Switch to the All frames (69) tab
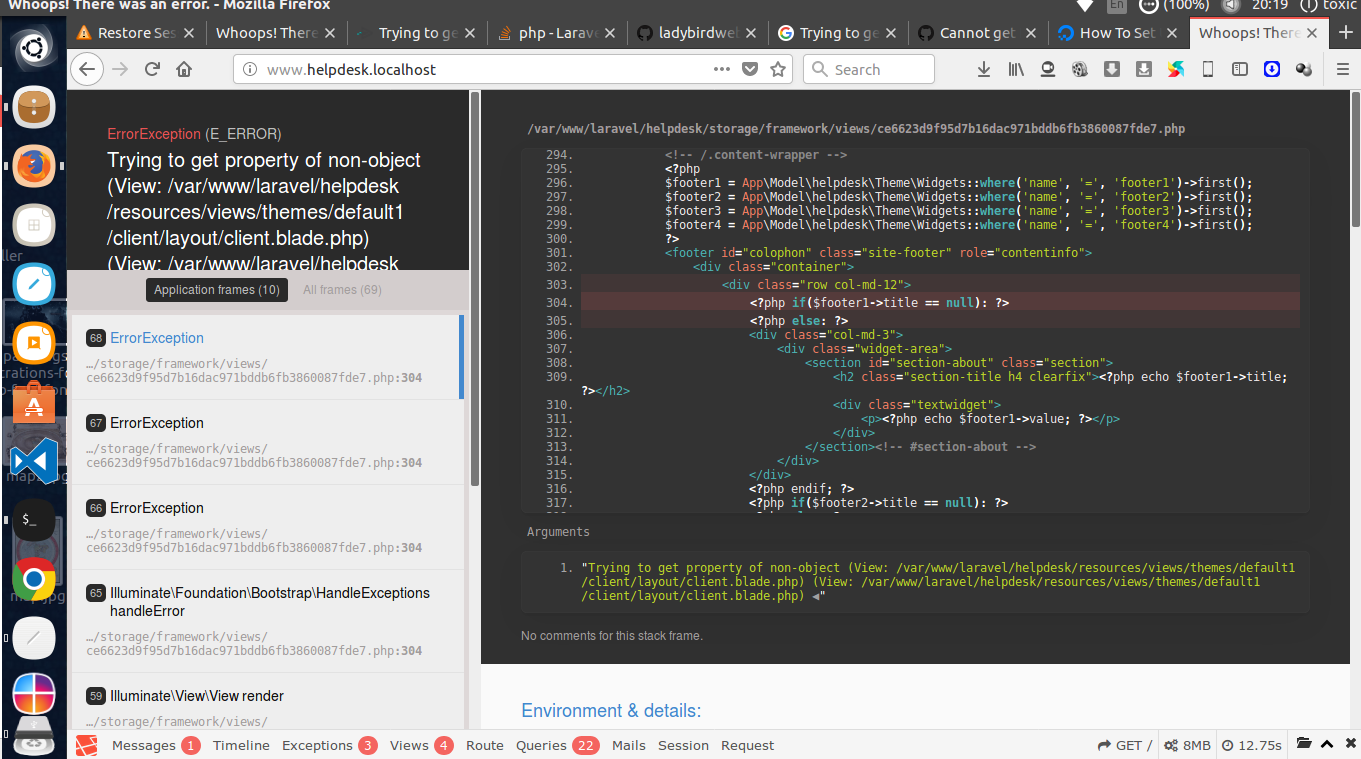 tap(341, 289)
